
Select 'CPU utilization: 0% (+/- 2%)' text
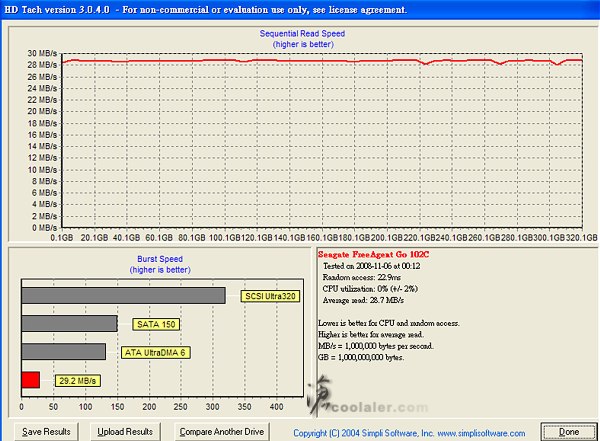pyautogui.click(x=370, y=289)
